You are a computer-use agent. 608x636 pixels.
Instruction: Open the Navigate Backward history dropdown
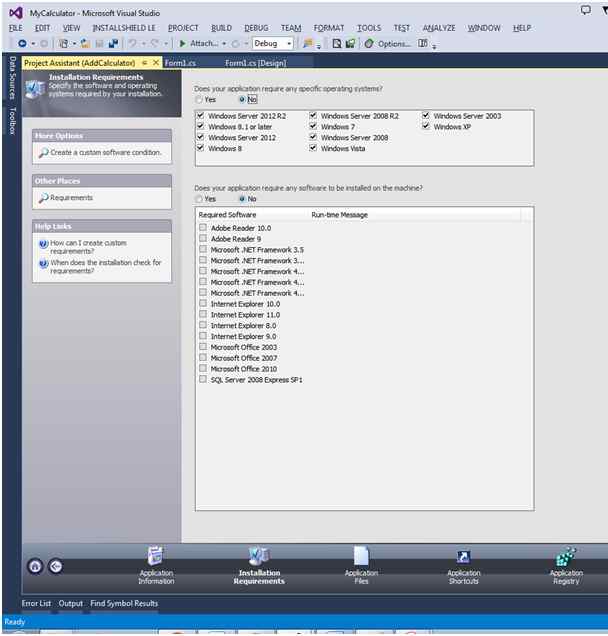33,43
